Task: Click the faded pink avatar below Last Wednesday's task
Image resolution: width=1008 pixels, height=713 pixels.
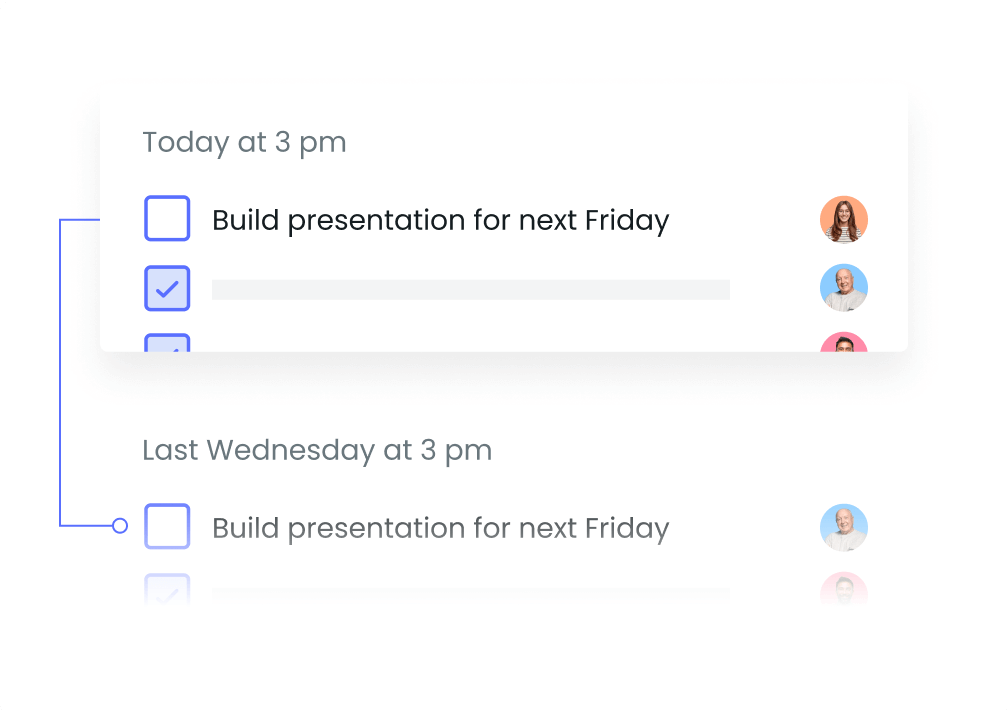Action: click(x=844, y=588)
